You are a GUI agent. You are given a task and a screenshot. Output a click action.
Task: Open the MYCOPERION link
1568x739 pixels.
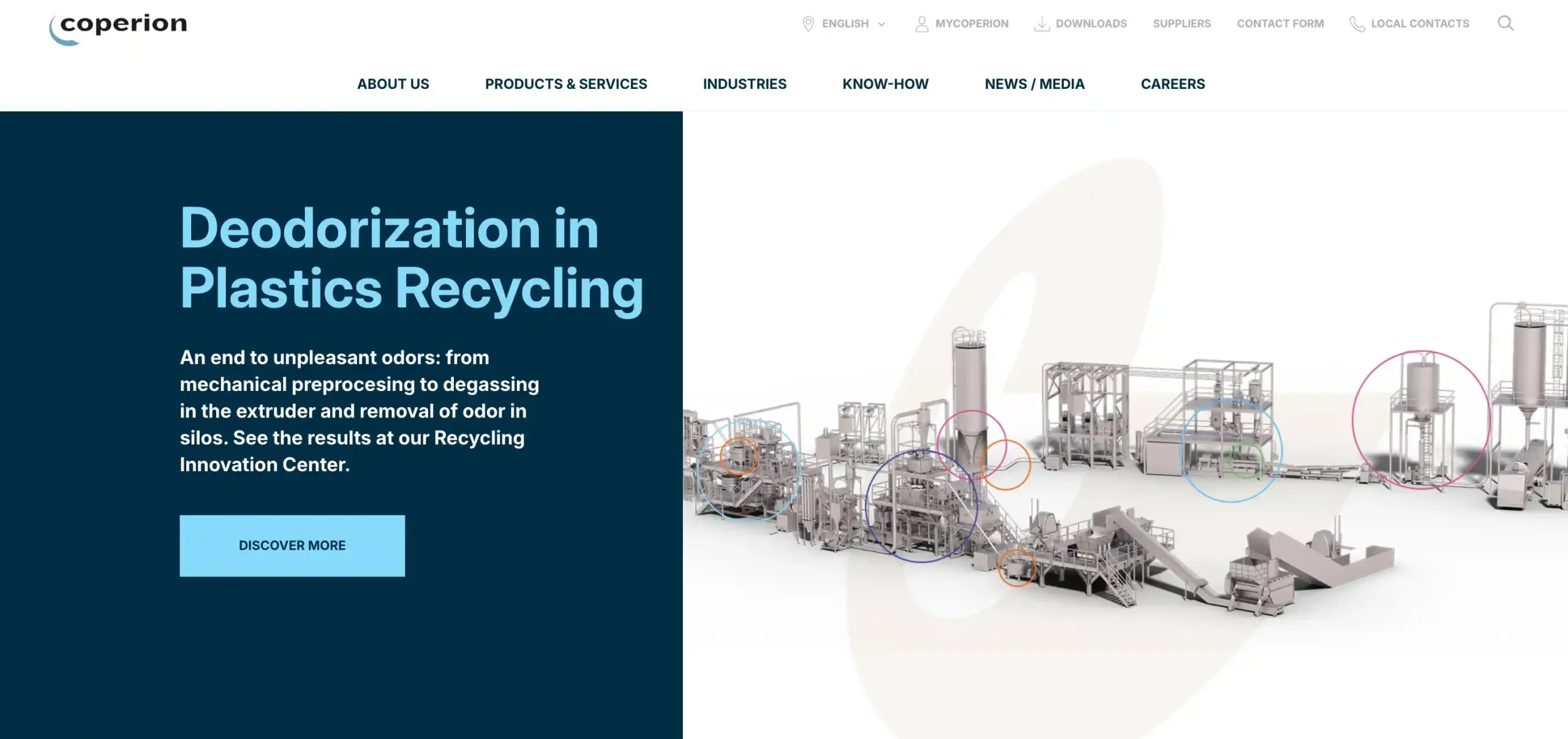pyautogui.click(x=971, y=24)
